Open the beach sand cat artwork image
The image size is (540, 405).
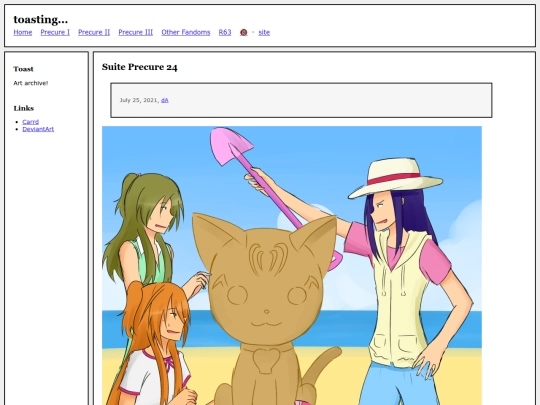coord(292,266)
